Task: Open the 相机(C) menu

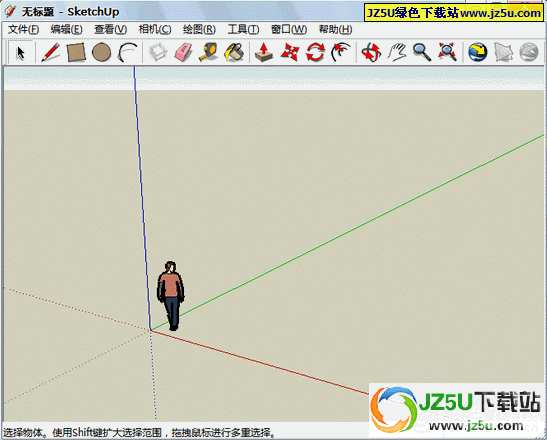Action: tap(155, 29)
